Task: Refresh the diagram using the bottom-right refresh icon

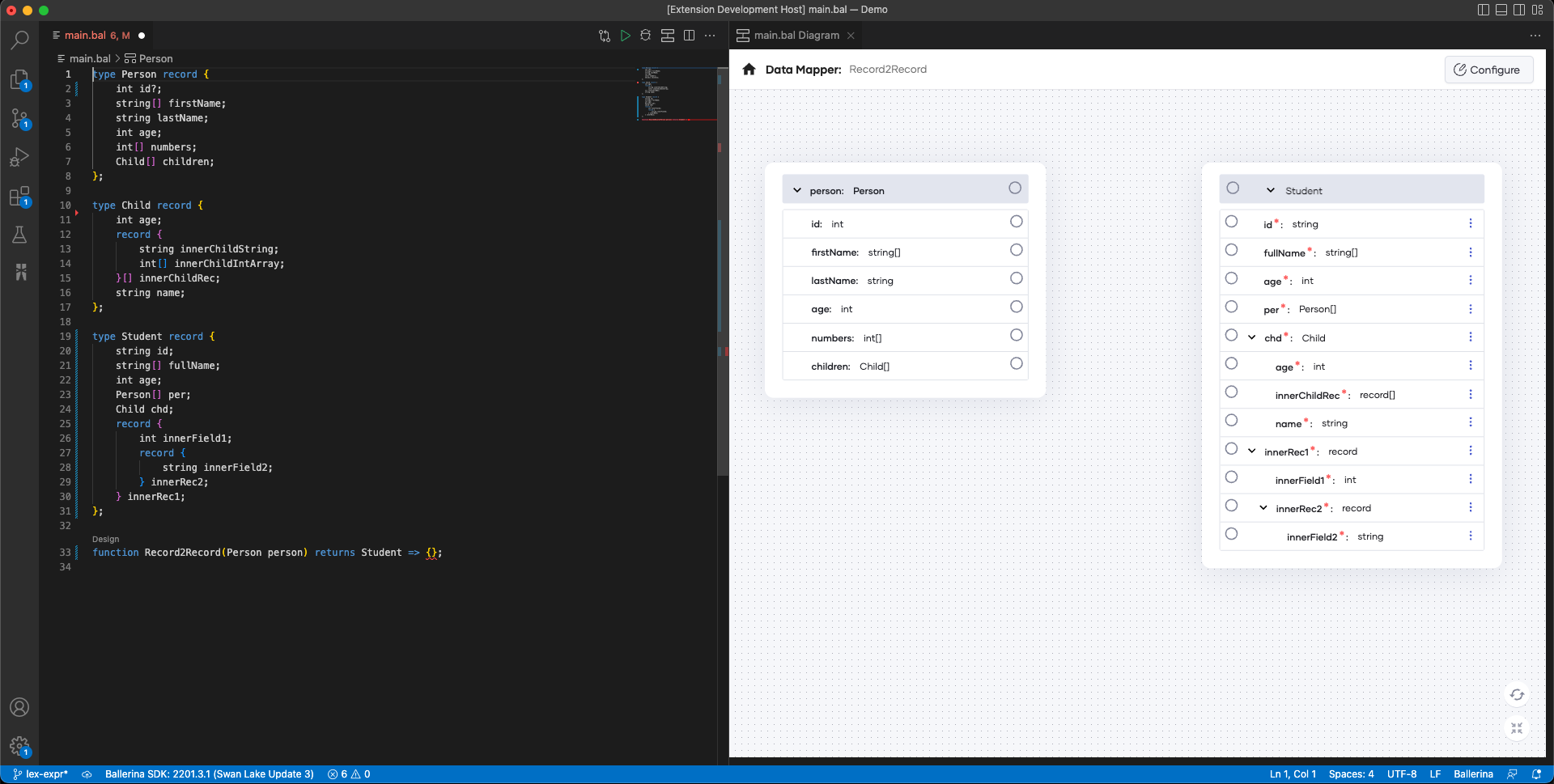Action: [x=1518, y=694]
